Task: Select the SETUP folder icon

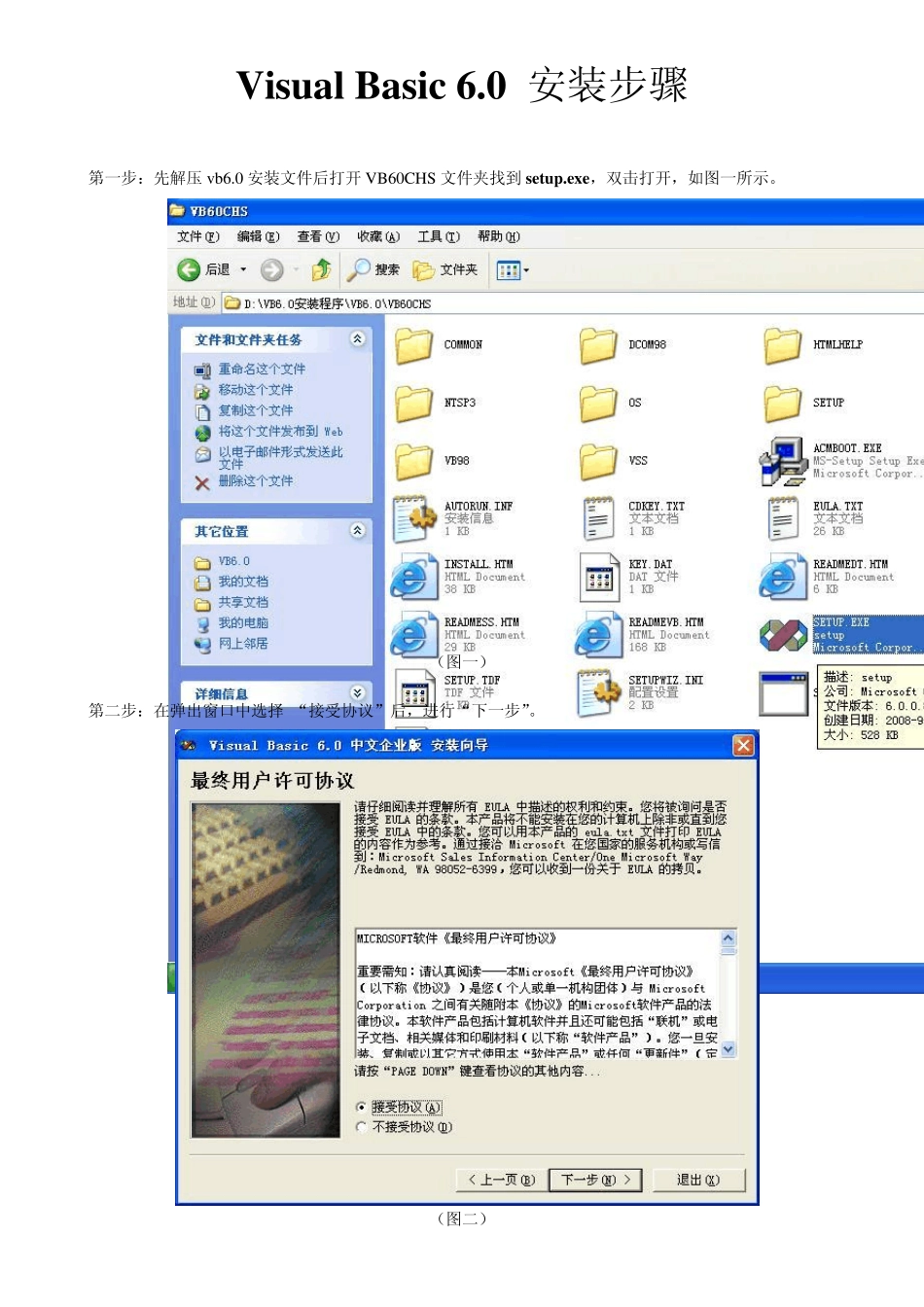Action: 782,403
